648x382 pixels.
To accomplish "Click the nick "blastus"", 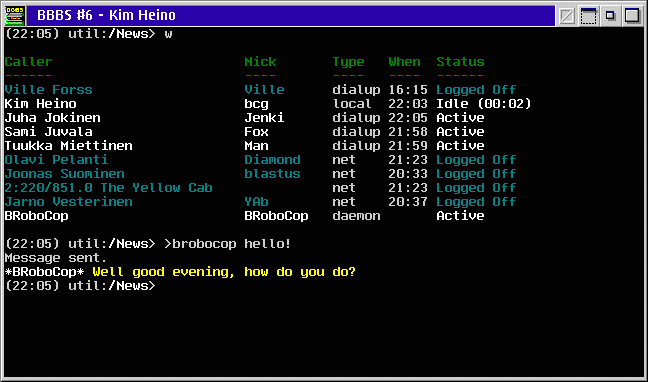I will (x=272, y=174).
